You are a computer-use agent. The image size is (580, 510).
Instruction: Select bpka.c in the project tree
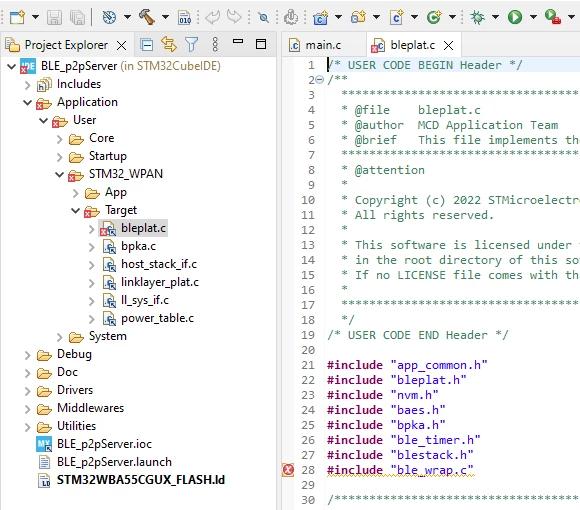[x=138, y=246]
